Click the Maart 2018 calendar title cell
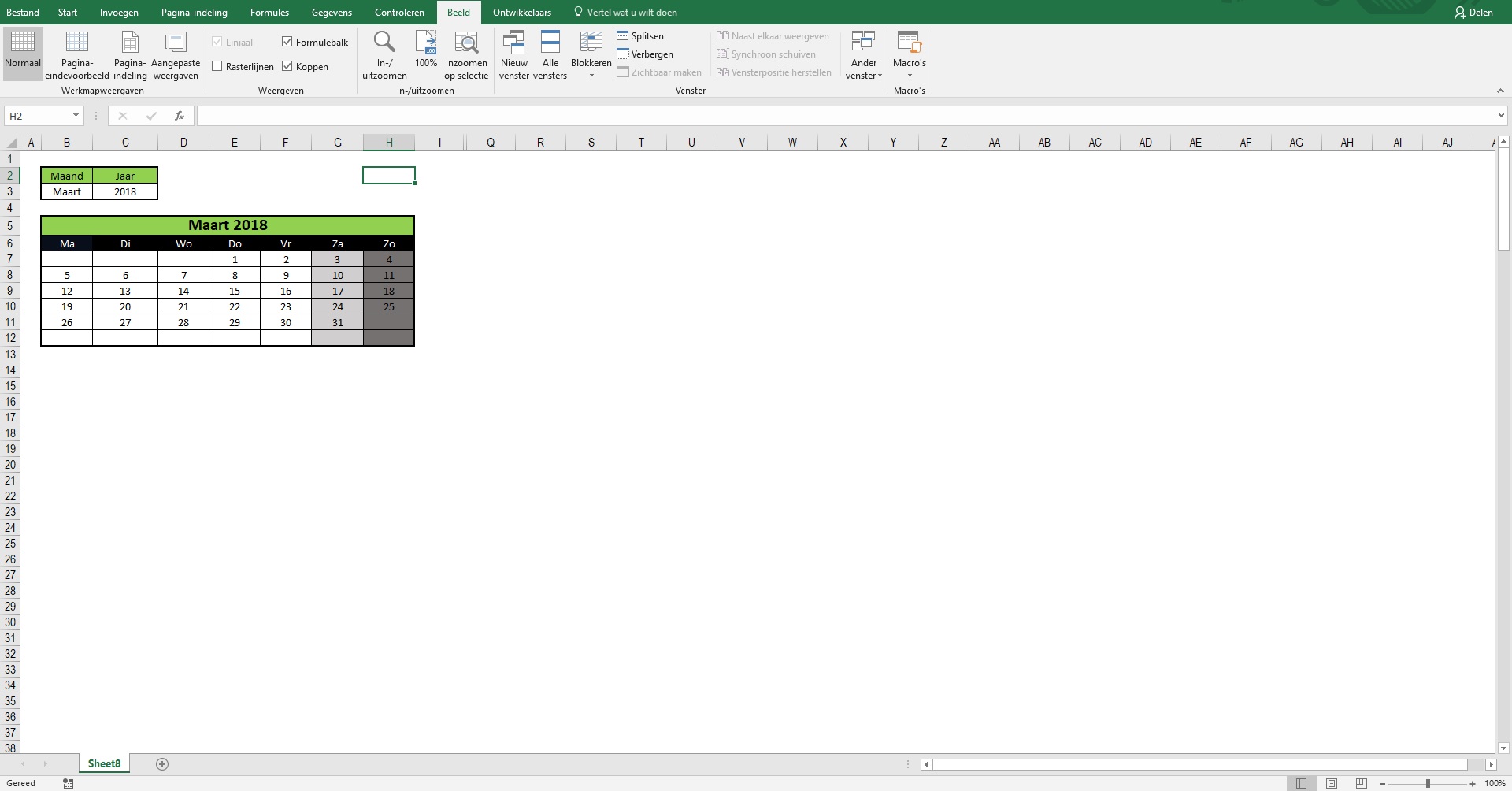The height and width of the screenshot is (791, 1512). [228, 225]
